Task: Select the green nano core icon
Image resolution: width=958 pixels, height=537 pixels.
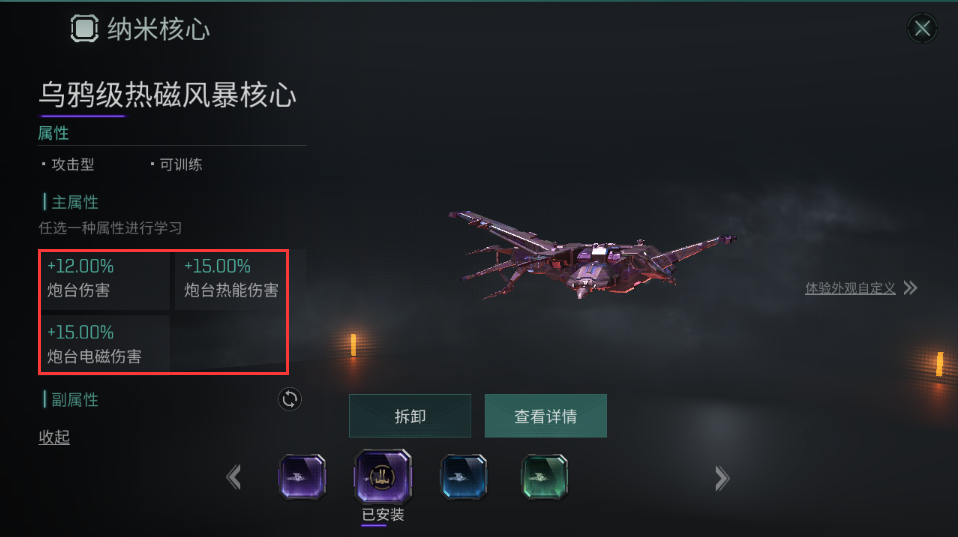Action: tap(544, 477)
